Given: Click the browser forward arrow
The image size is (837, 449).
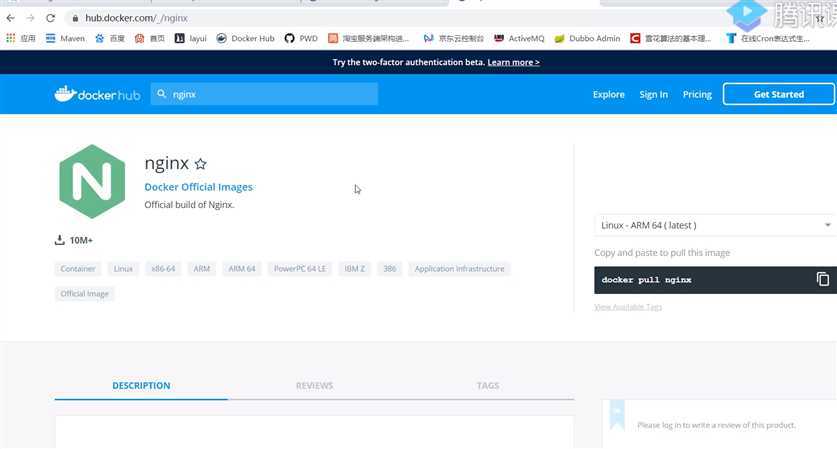Looking at the screenshot, I should point(30,18).
